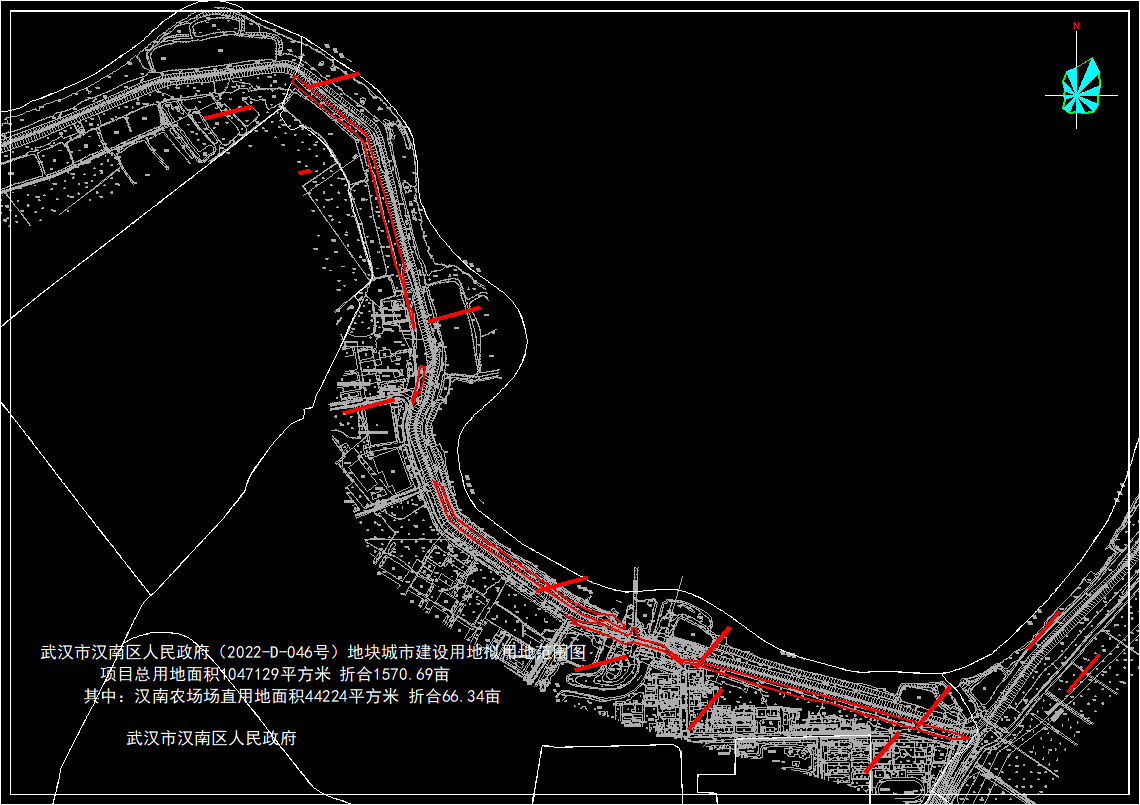Select the text line with 1047129平方米

[x=275, y=674]
